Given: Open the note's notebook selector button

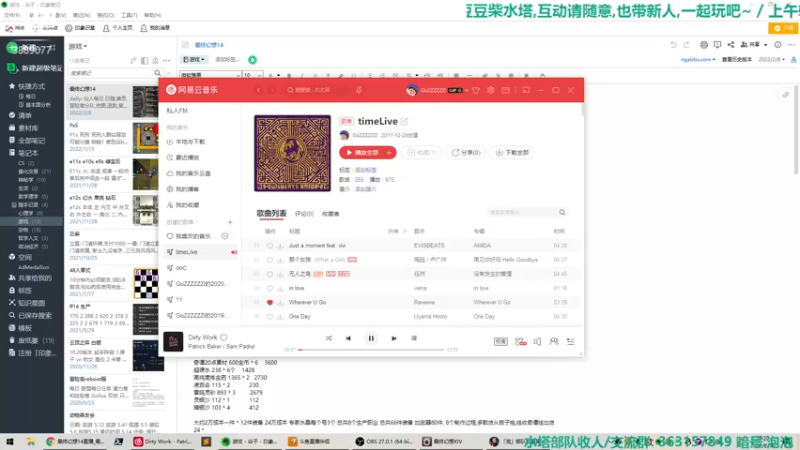Looking at the screenshot, I should pyautogui.click(x=194, y=60).
